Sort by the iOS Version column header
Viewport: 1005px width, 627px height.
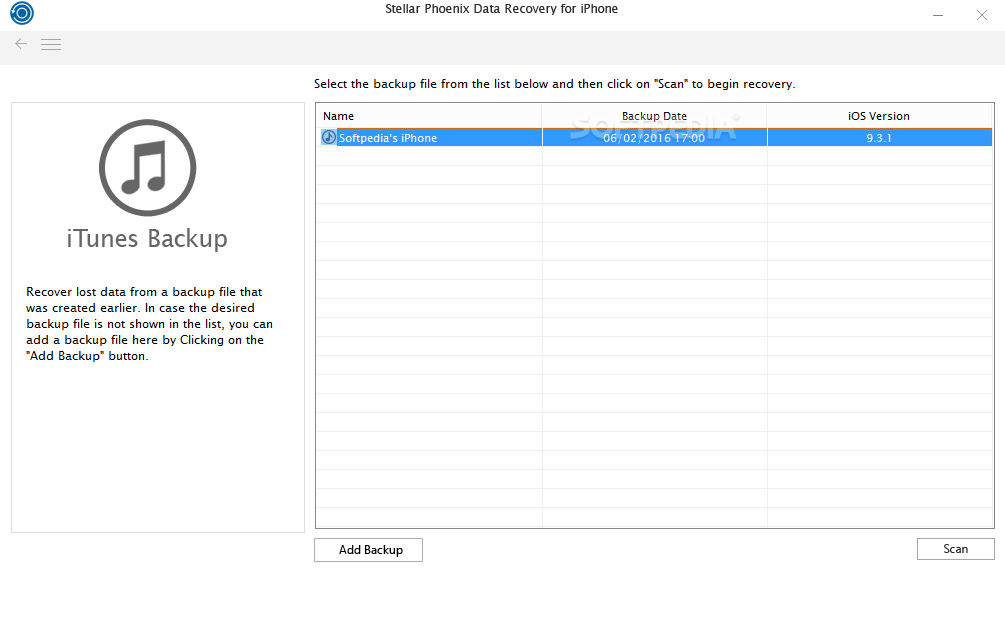tap(879, 116)
